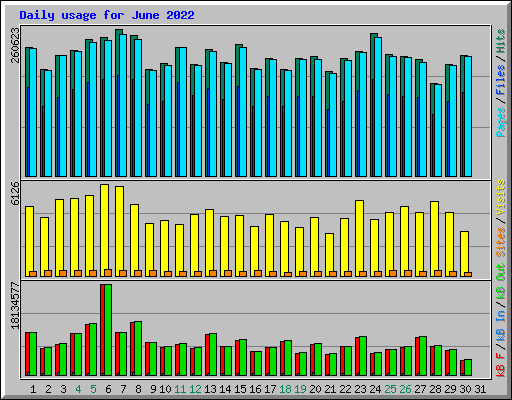Click the tallest green kB Out bar for day 6

(x=108, y=330)
